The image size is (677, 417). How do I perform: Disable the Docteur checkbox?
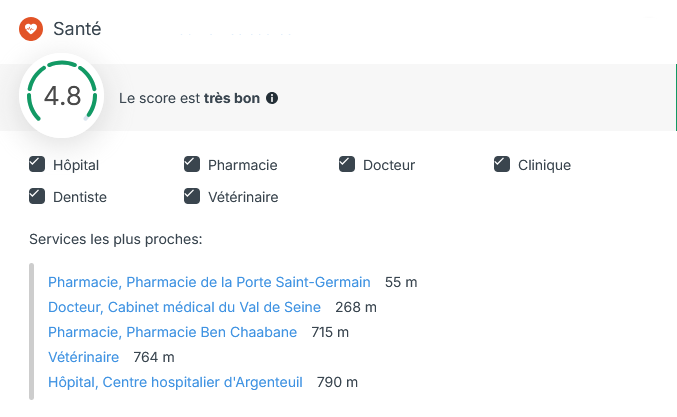point(347,165)
